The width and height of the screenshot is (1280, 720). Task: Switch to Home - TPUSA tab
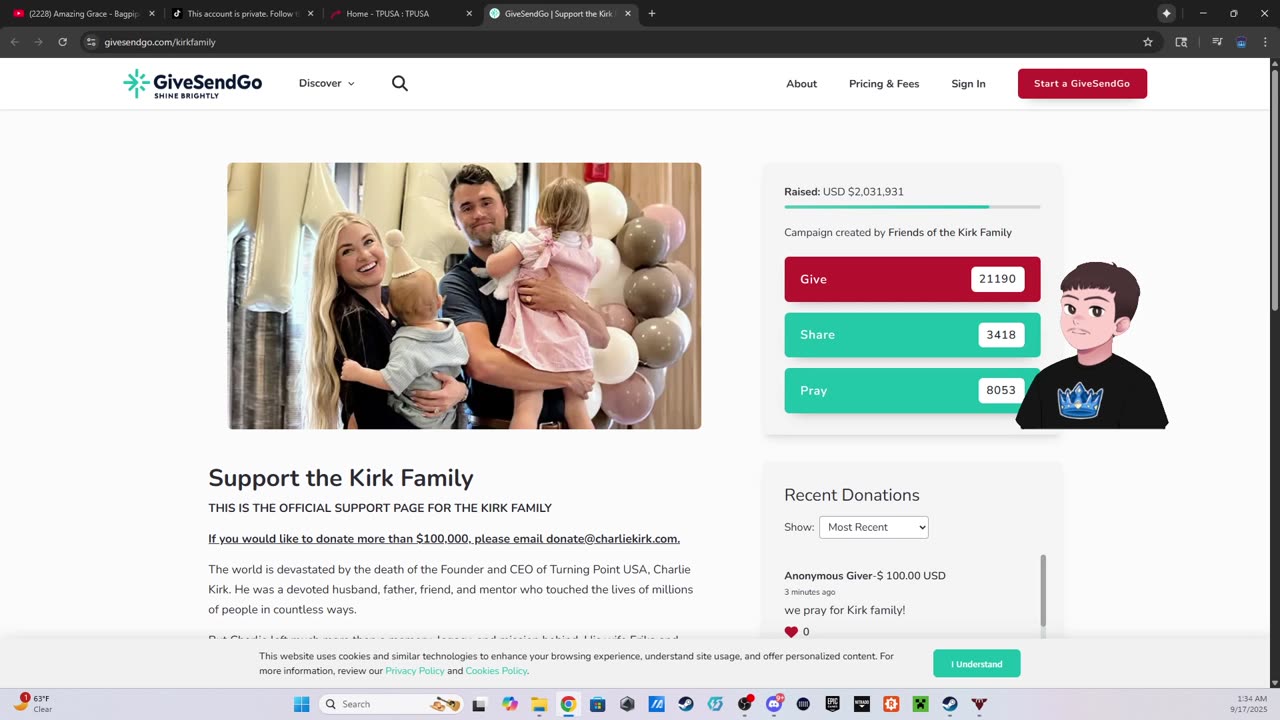(402, 13)
